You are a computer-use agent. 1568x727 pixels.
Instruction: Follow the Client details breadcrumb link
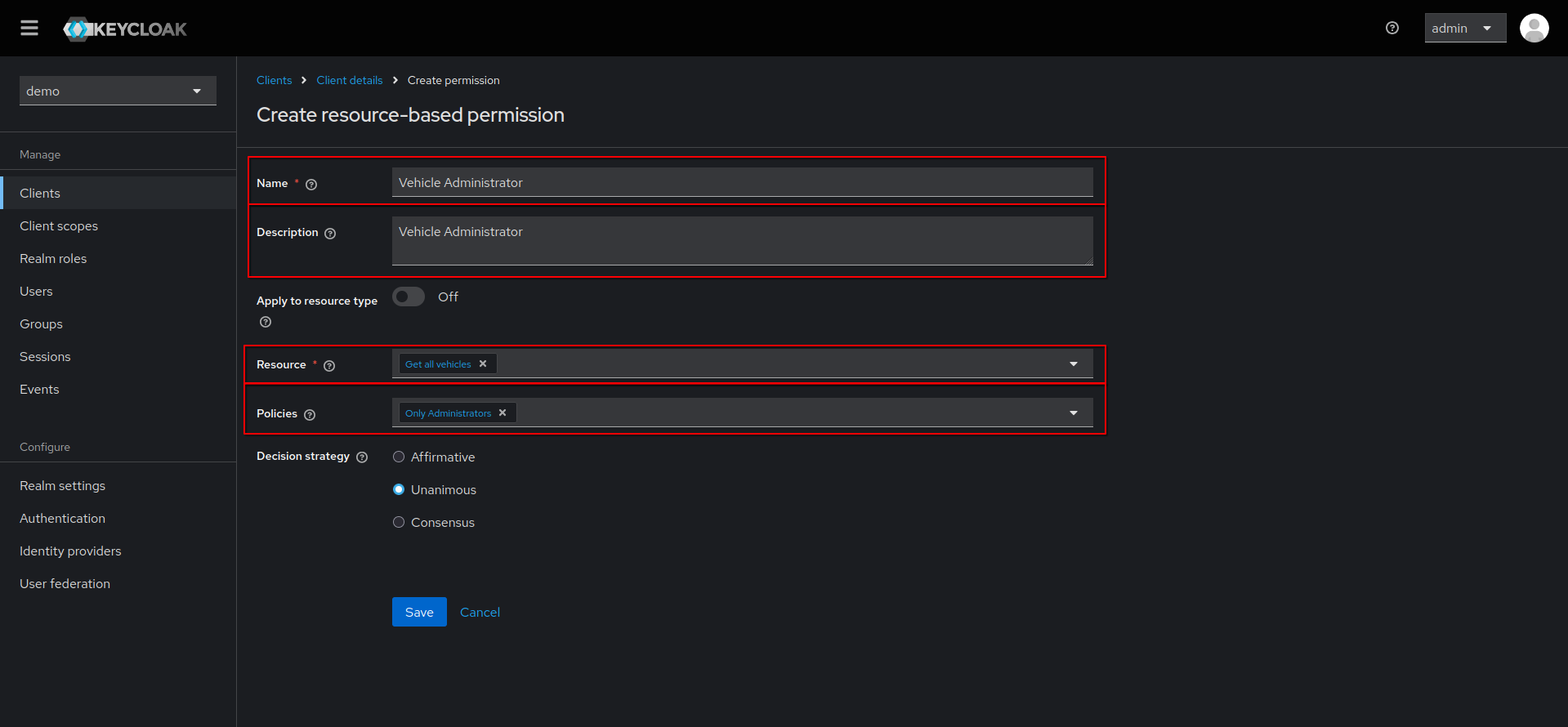click(350, 80)
